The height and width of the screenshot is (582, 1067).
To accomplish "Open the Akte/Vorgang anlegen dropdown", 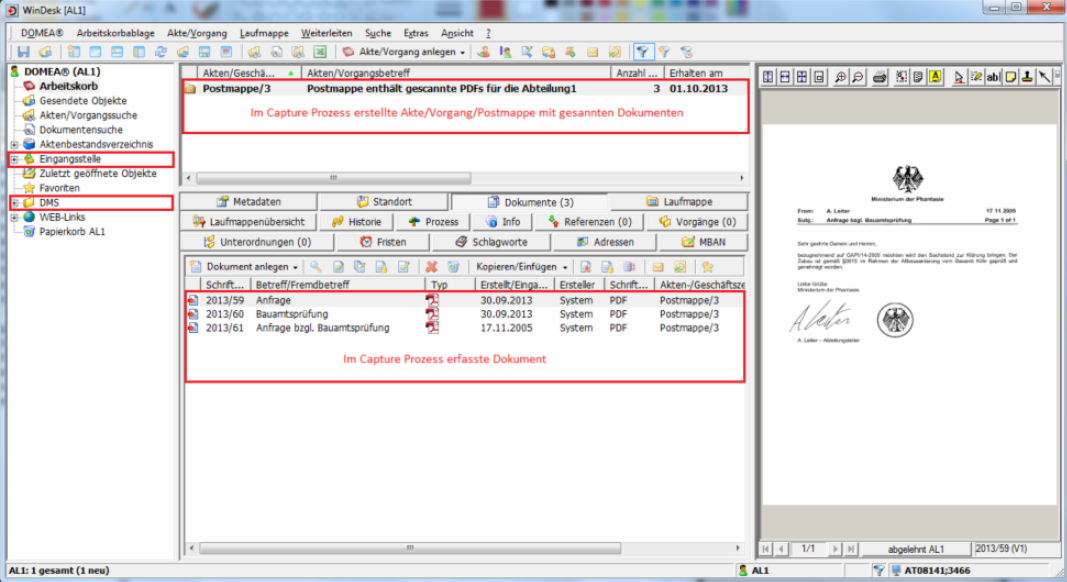I will (464, 52).
